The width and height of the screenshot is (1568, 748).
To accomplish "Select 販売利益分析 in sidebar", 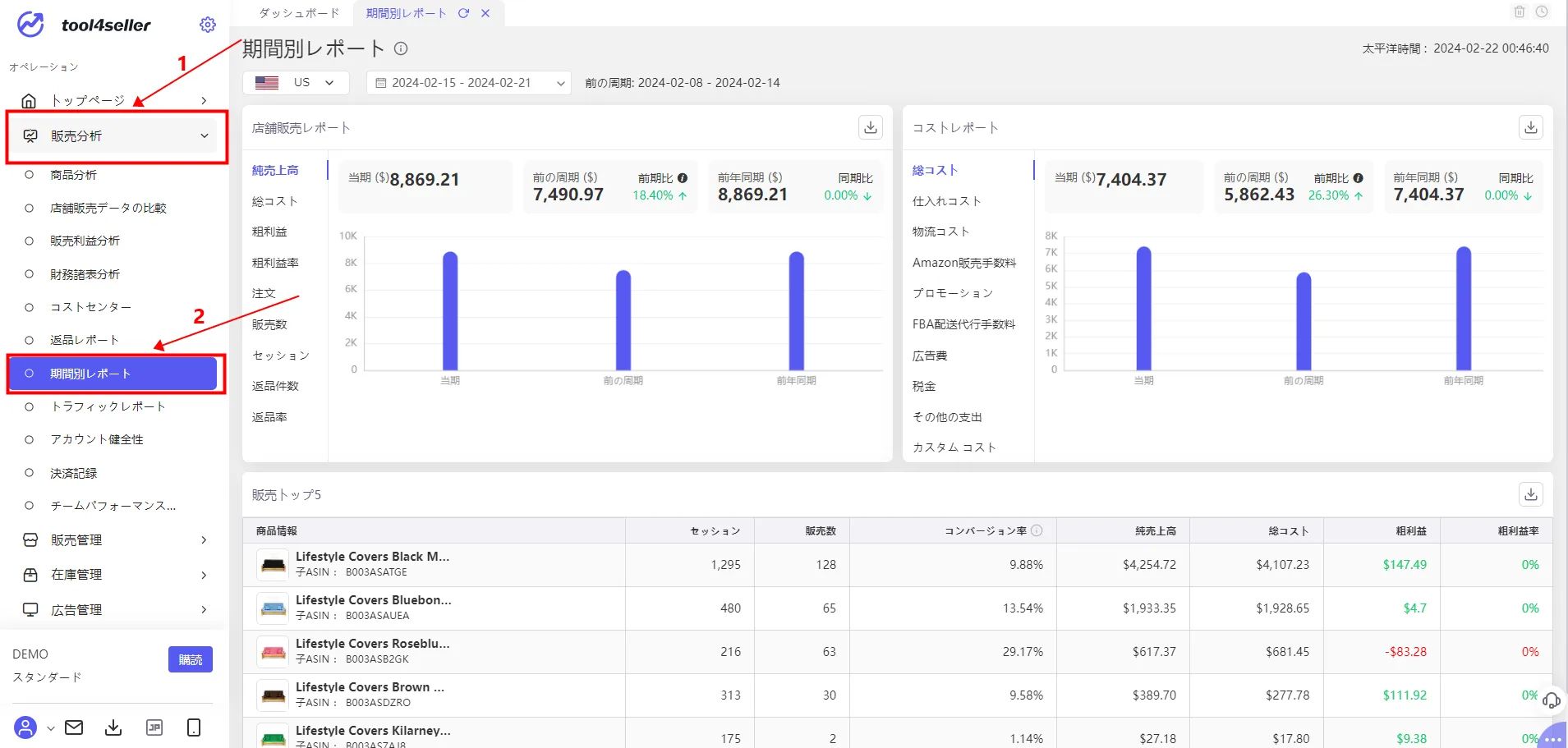I will click(85, 241).
